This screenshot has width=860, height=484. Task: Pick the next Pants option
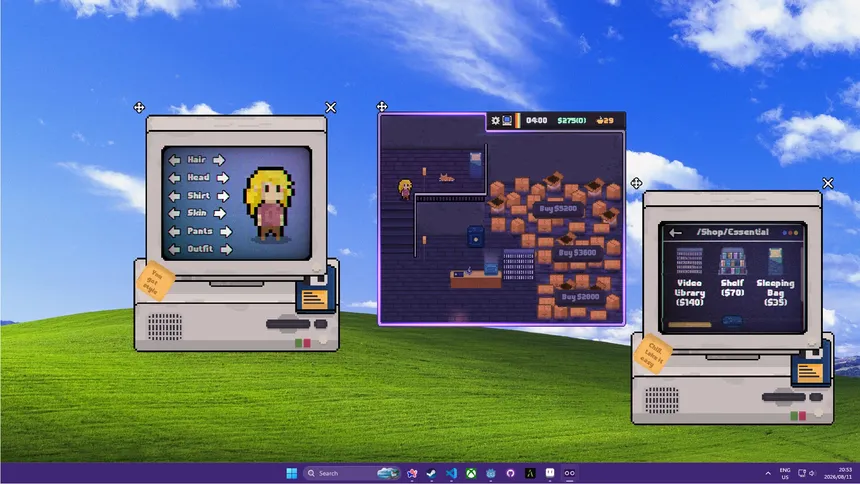(225, 232)
